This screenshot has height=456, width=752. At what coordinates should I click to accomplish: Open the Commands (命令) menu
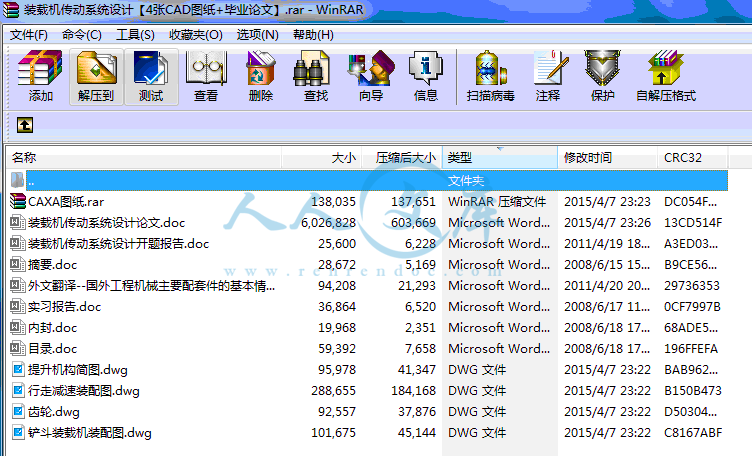pos(82,35)
